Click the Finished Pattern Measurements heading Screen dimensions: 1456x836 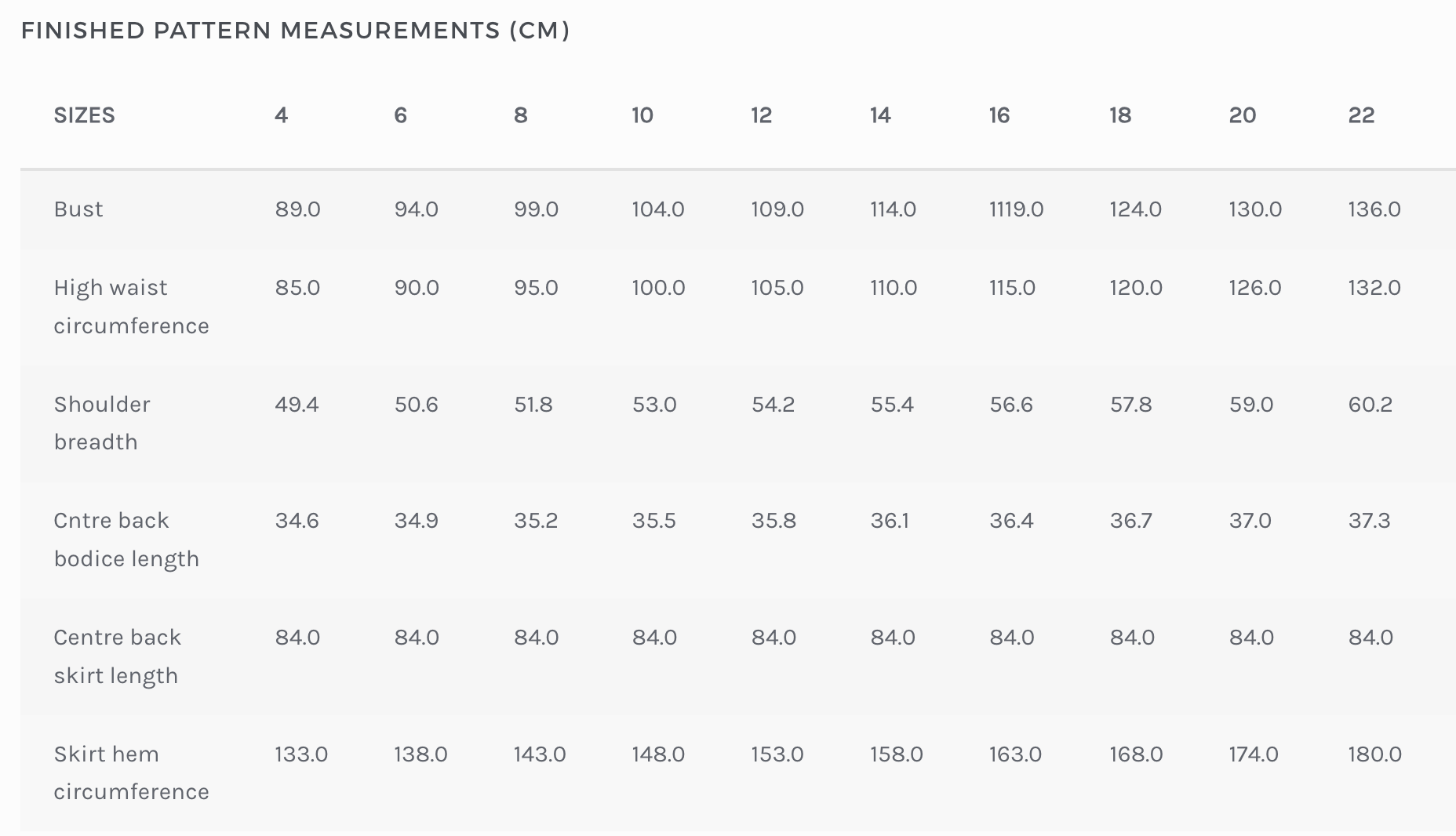coord(295,31)
